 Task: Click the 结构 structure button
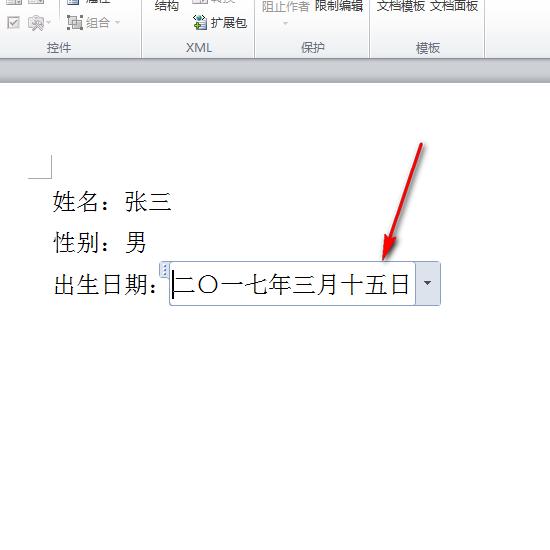pos(167,6)
